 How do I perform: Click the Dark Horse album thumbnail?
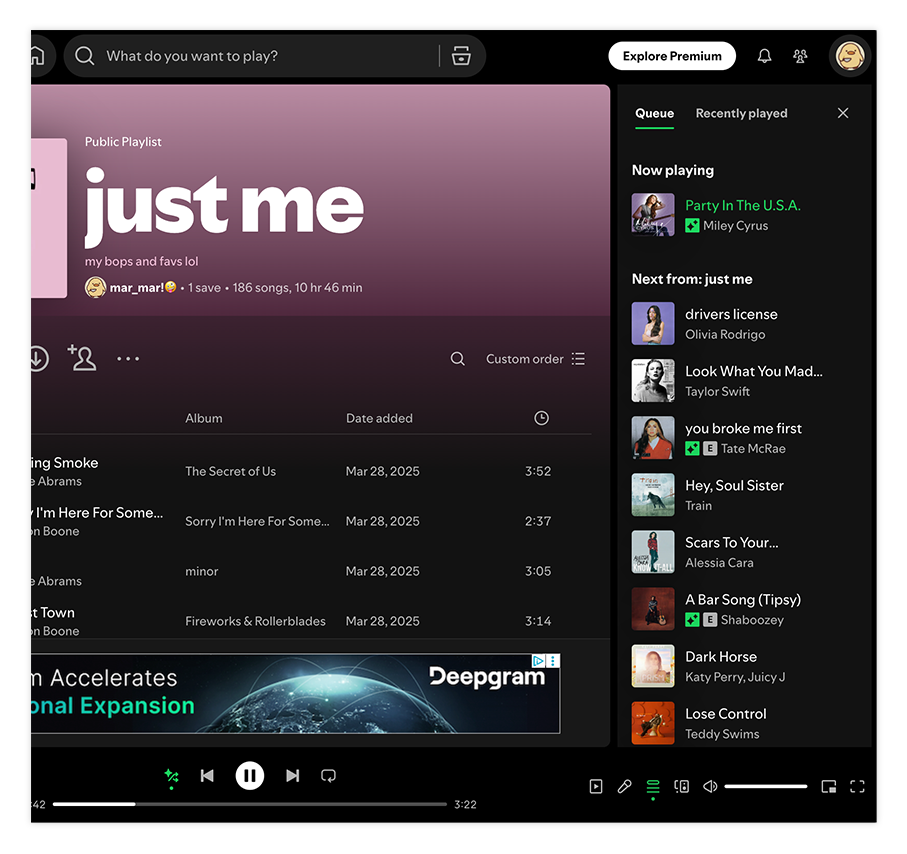tap(653, 666)
